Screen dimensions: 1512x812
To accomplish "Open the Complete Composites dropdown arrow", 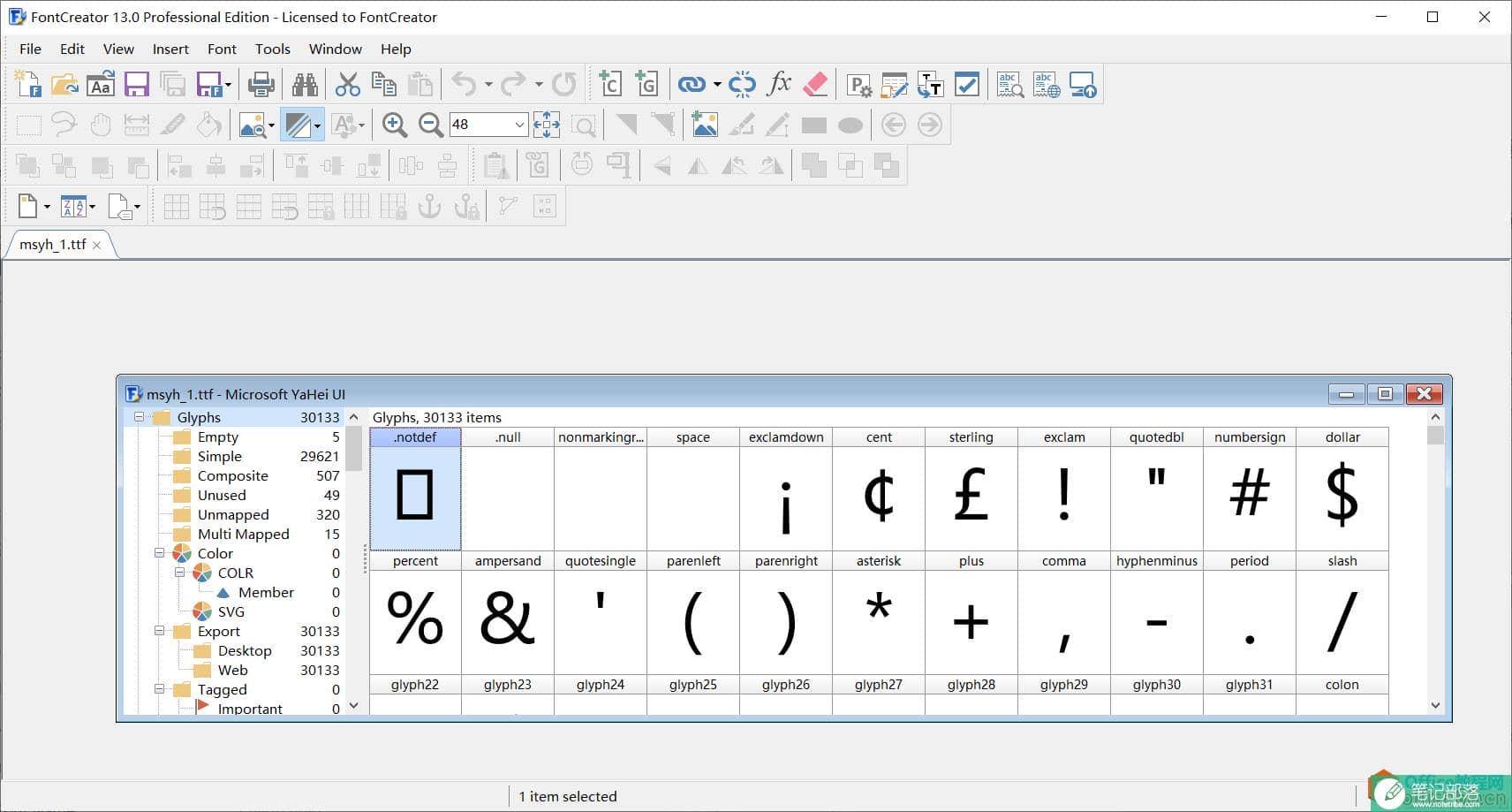I will tap(716, 85).
